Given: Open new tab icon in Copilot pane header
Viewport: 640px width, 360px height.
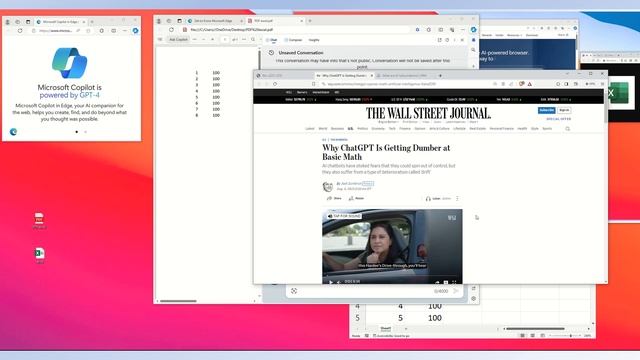Looking at the screenshot, I should 440,40.
